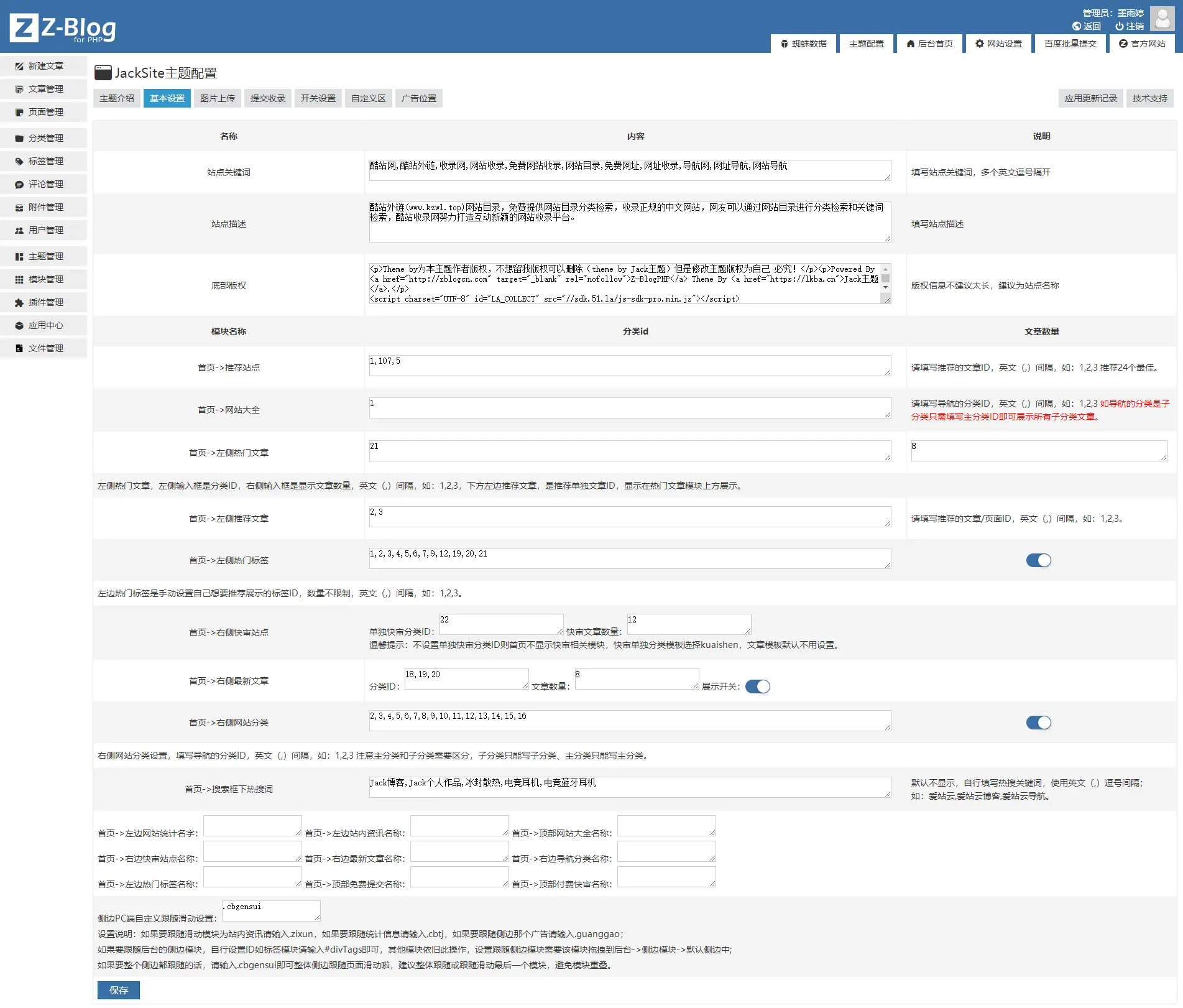1183x1008 pixels.
Task: Switch to the 广告位置 tab
Action: pos(419,98)
